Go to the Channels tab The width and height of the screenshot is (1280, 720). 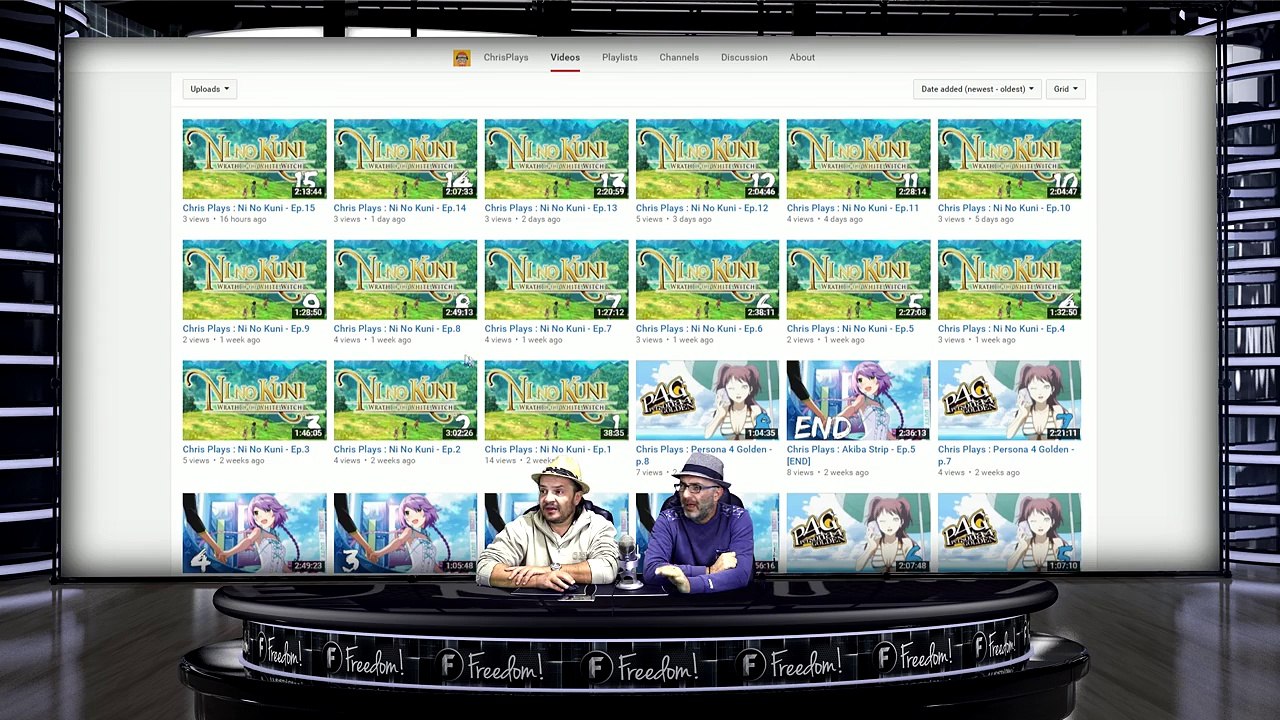coord(679,58)
